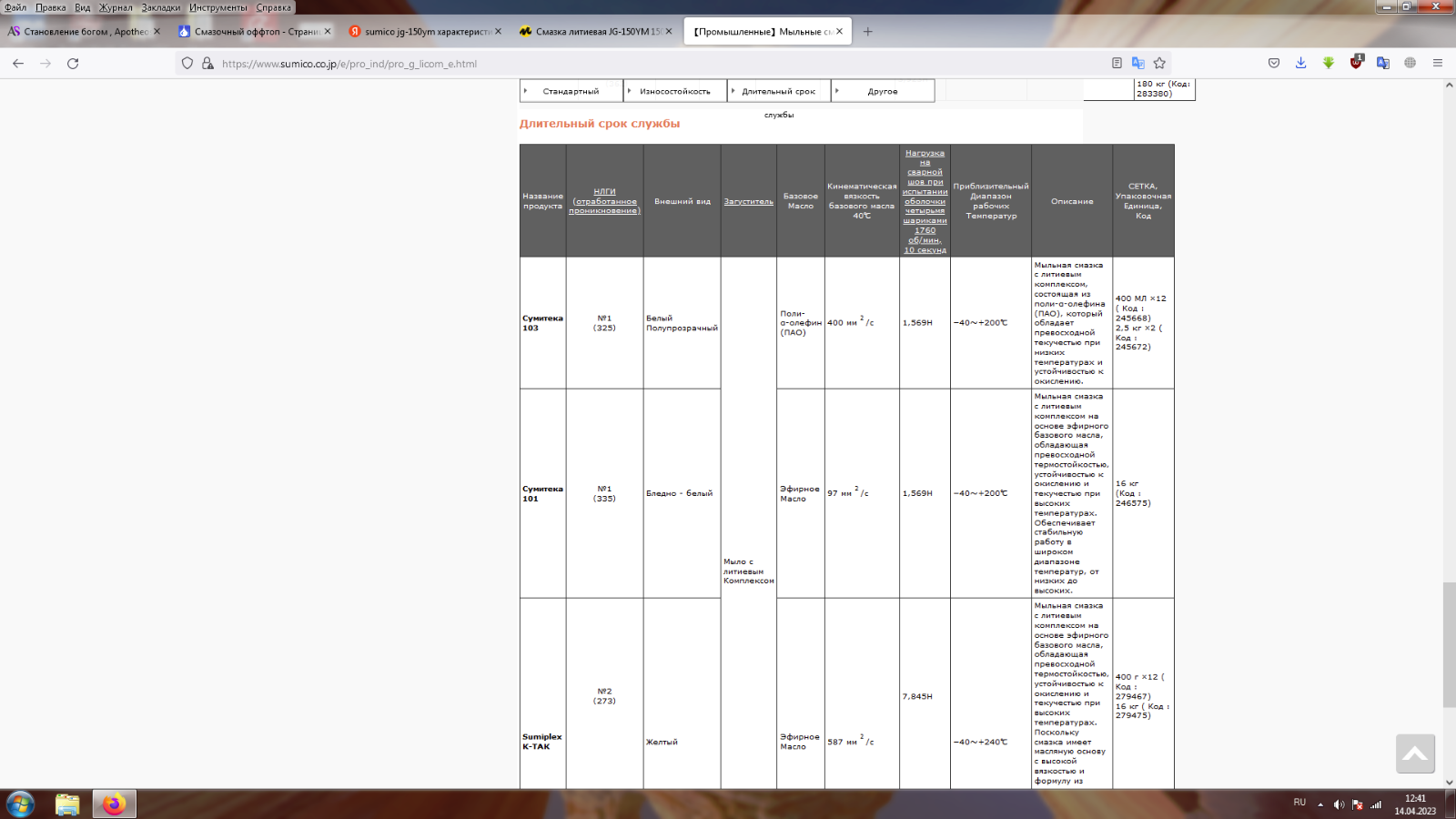The width and height of the screenshot is (1456, 819).
Task: Click the page vertical scrollbar thumb
Action: coord(1449,644)
